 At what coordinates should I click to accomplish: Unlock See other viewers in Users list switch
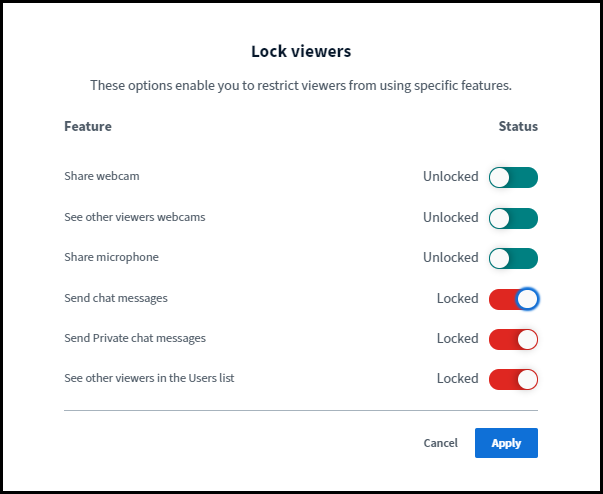[x=513, y=379]
